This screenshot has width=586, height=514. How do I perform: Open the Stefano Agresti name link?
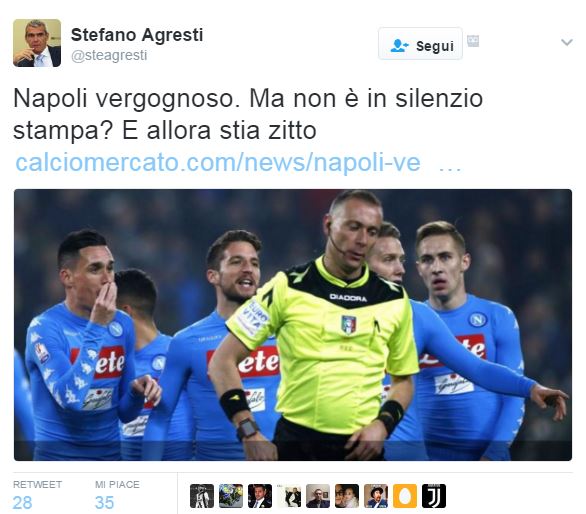137,35
